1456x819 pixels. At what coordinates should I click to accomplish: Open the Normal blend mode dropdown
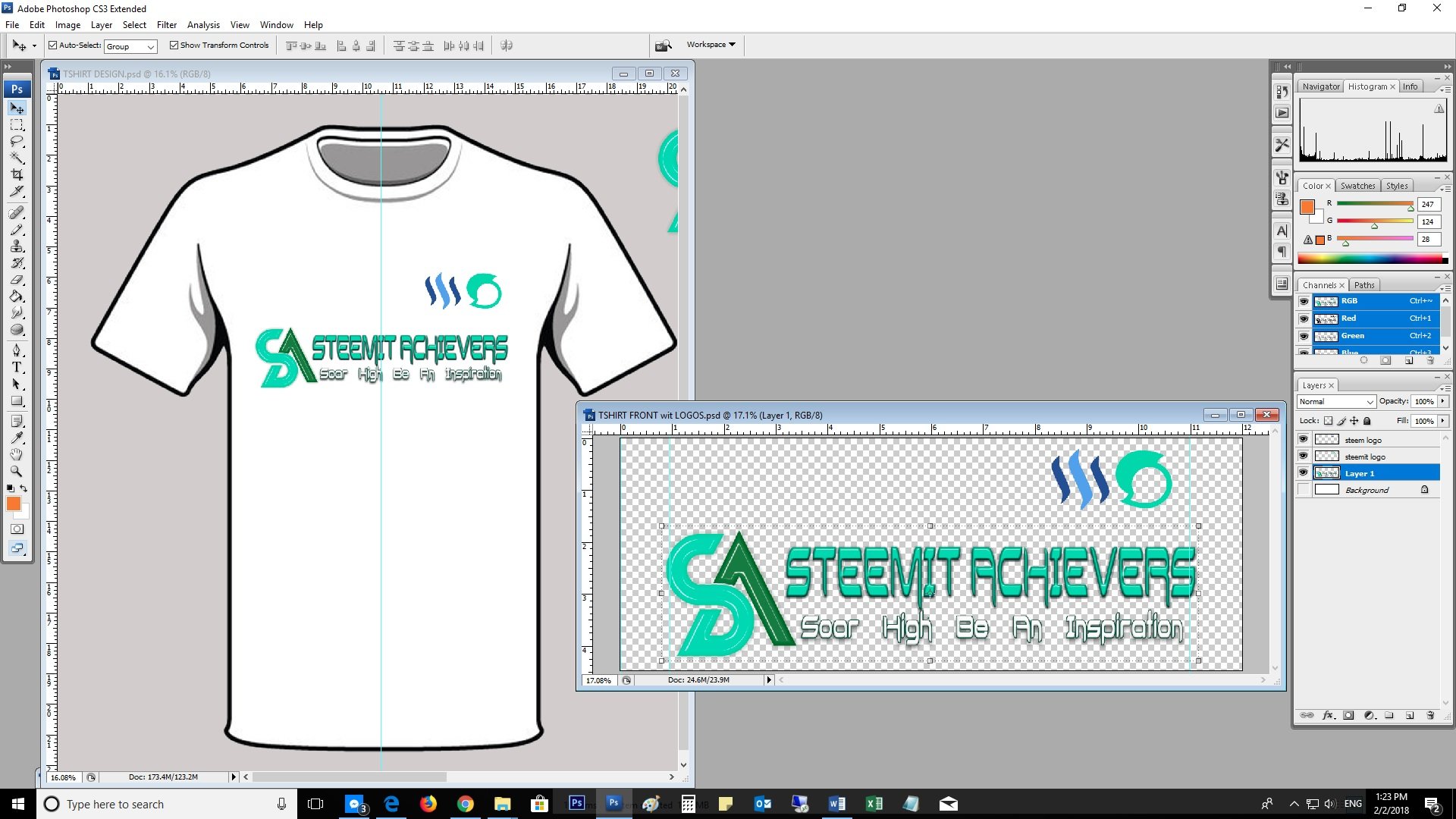coord(1336,402)
